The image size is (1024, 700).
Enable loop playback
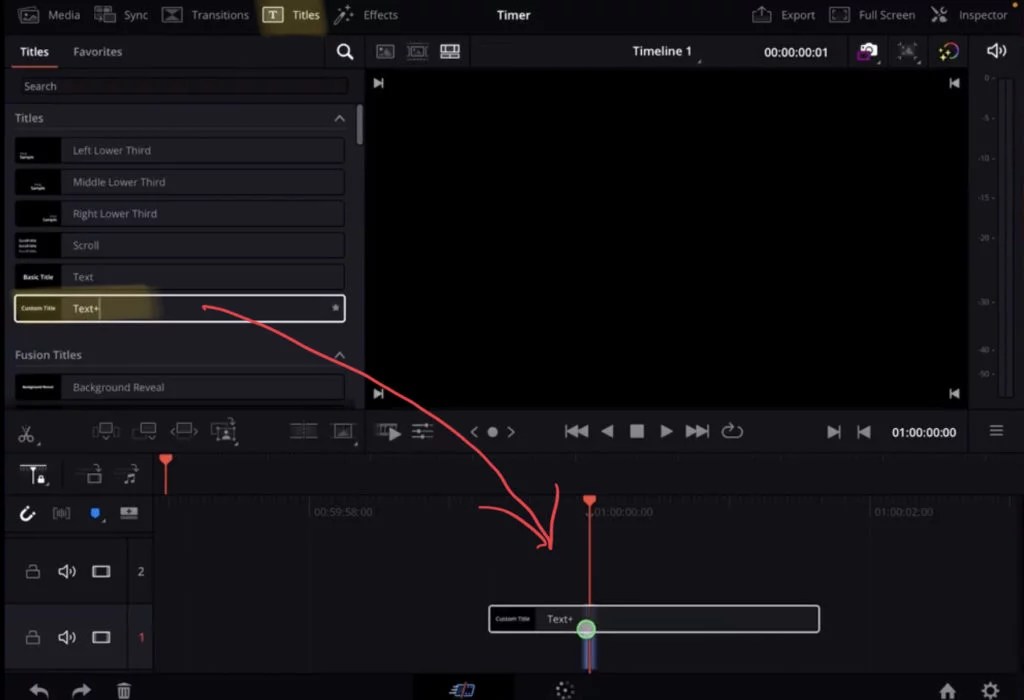[x=733, y=431]
